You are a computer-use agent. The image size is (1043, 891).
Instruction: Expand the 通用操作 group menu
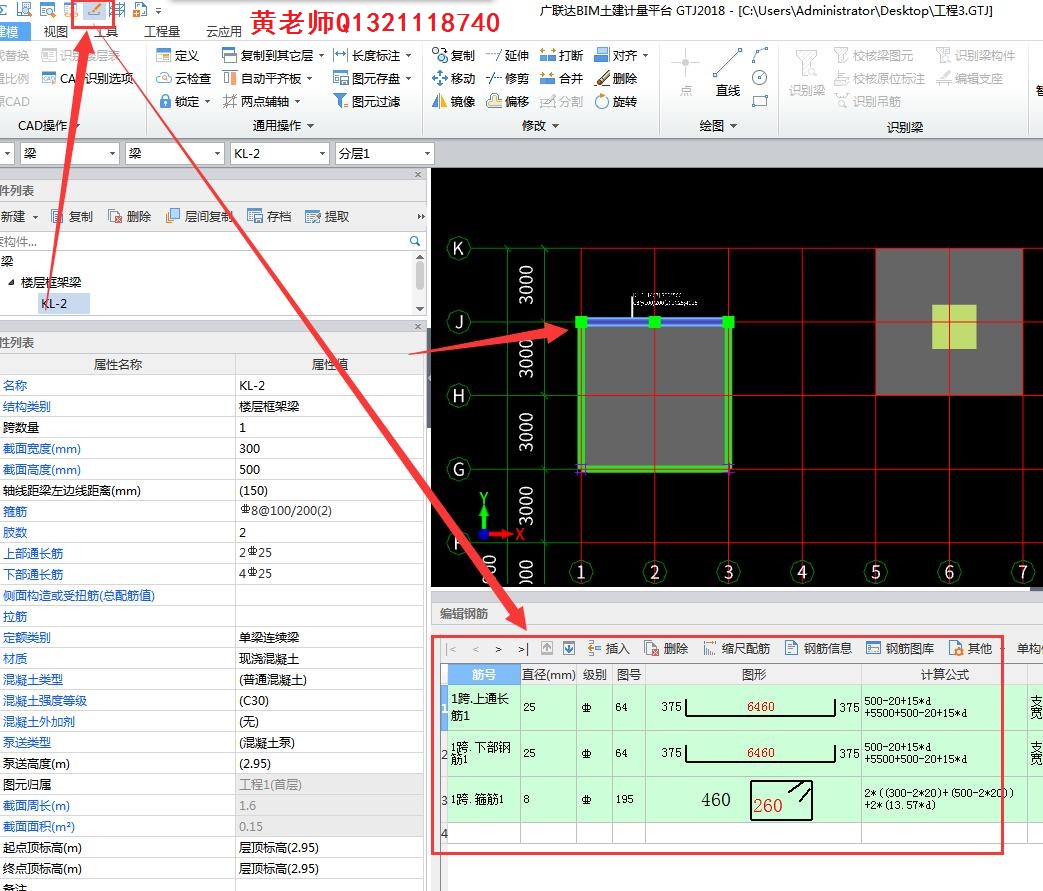[283, 125]
